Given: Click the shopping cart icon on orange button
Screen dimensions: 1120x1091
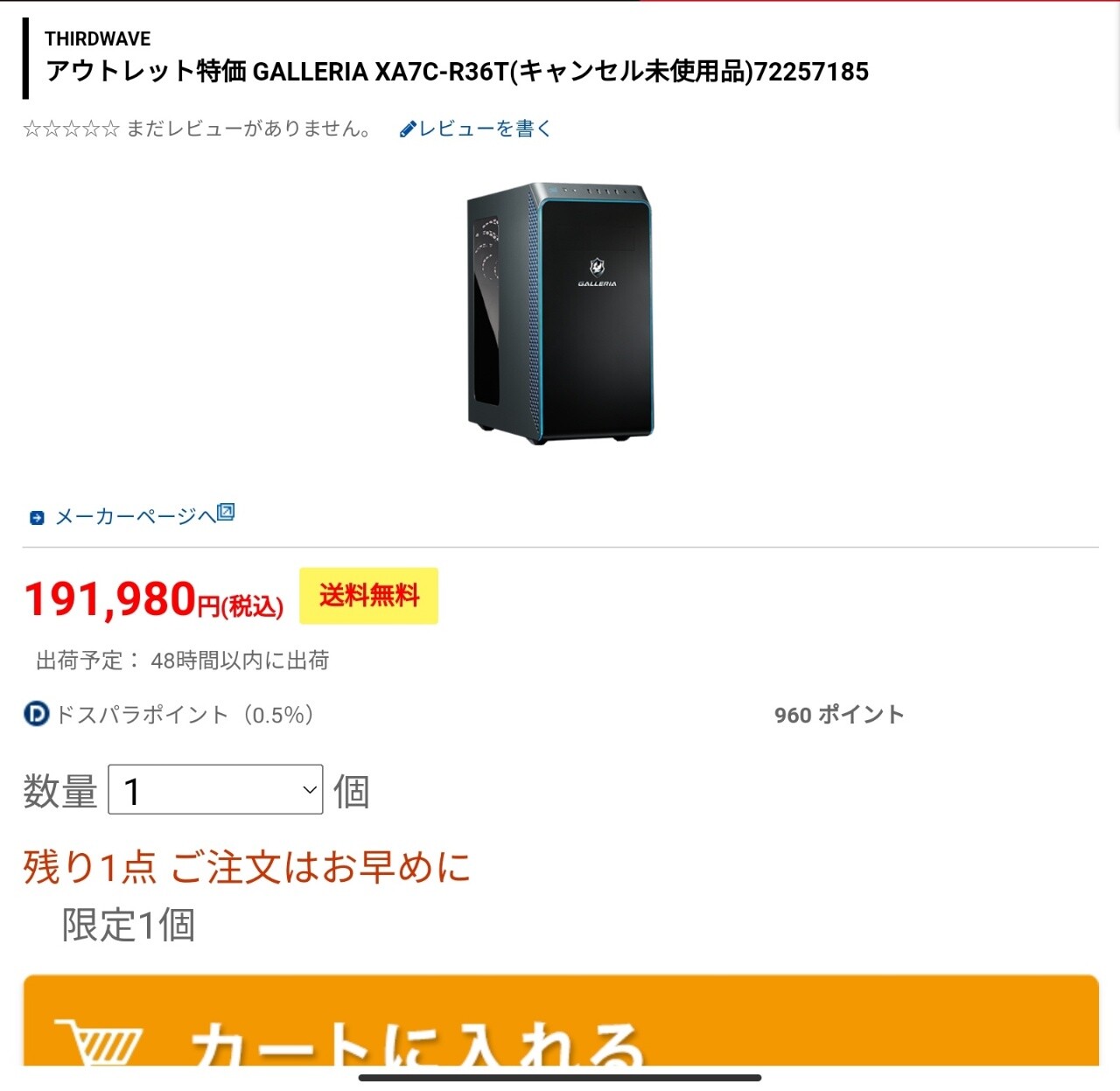Looking at the screenshot, I should (96, 1042).
